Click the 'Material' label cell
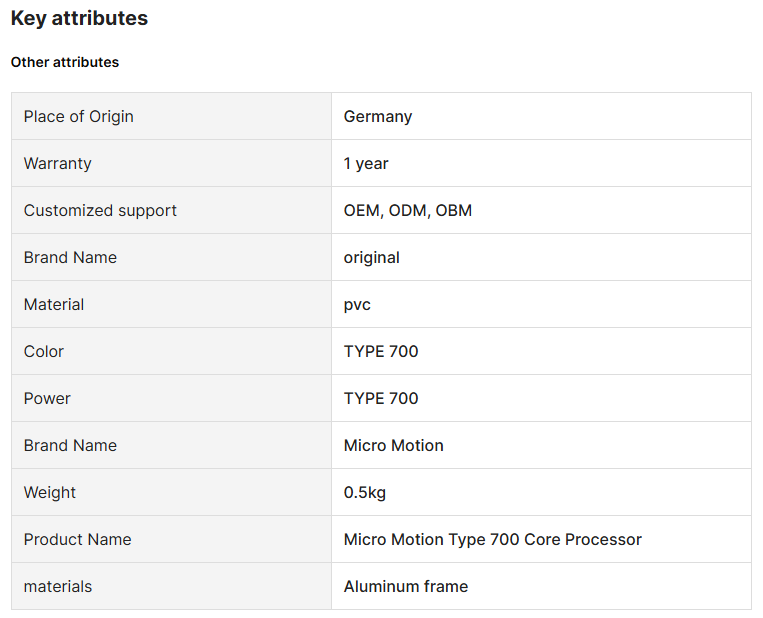Image resolution: width=763 pixels, height=618 pixels. pos(171,304)
